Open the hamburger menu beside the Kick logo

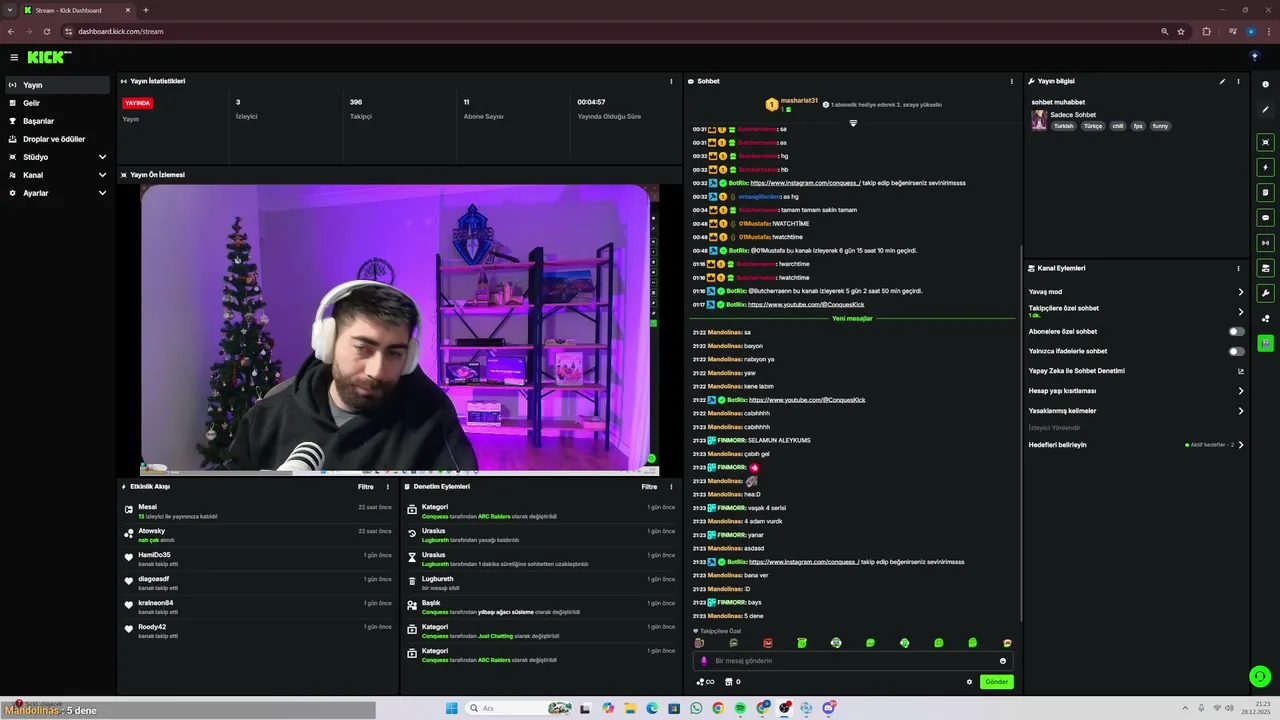(x=14, y=57)
